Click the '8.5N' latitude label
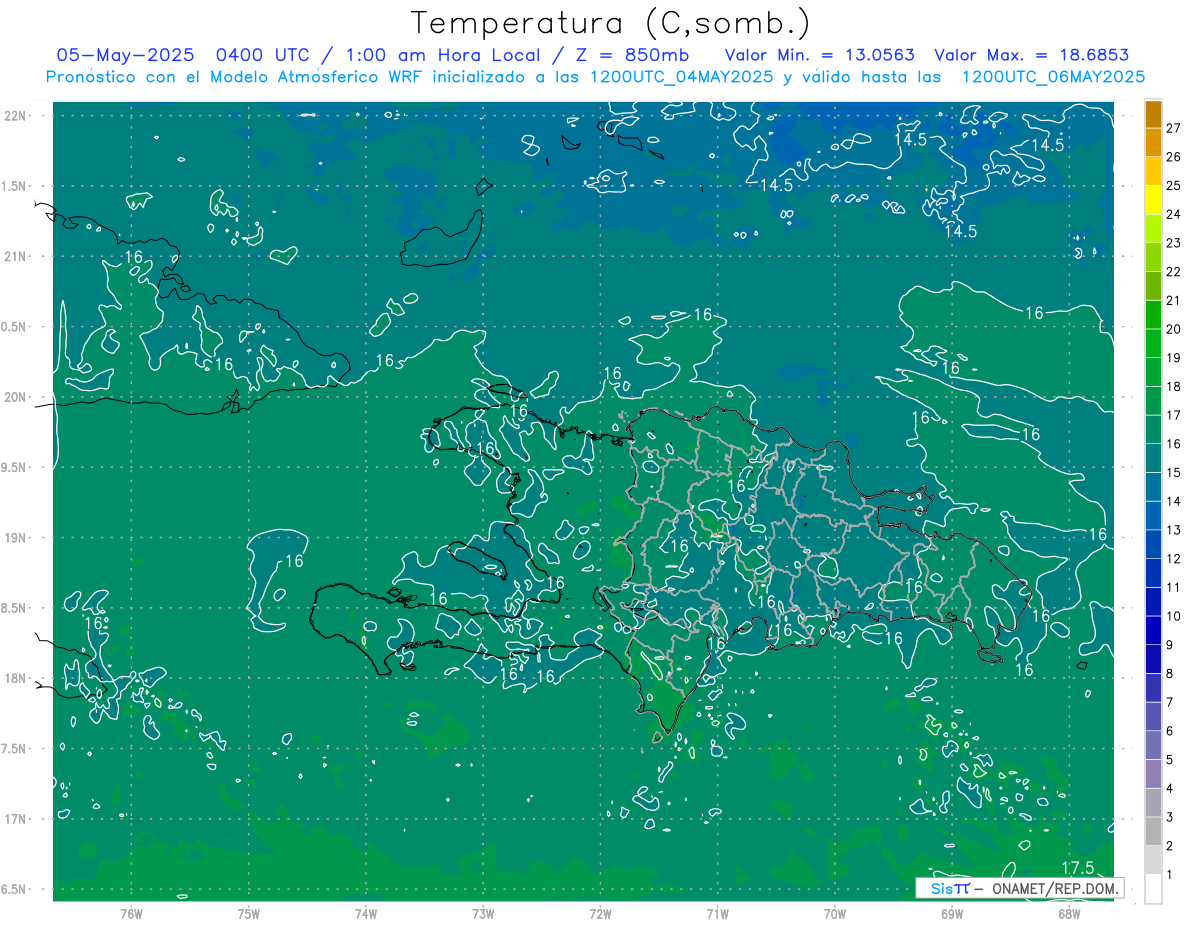 pyautogui.click(x=15, y=608)
